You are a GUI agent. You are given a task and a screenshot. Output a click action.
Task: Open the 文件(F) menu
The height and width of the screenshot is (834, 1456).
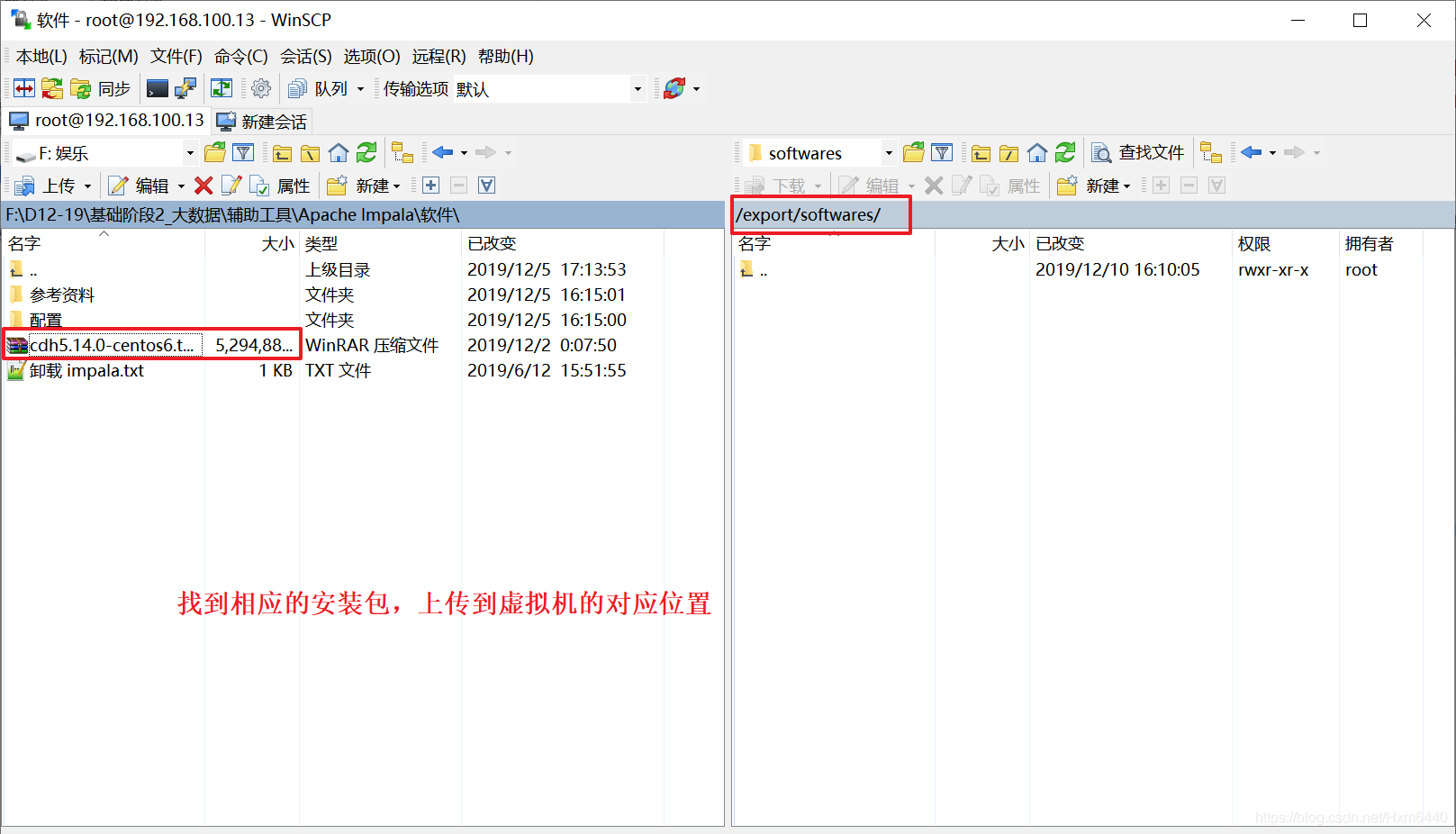tap(176, 56)
